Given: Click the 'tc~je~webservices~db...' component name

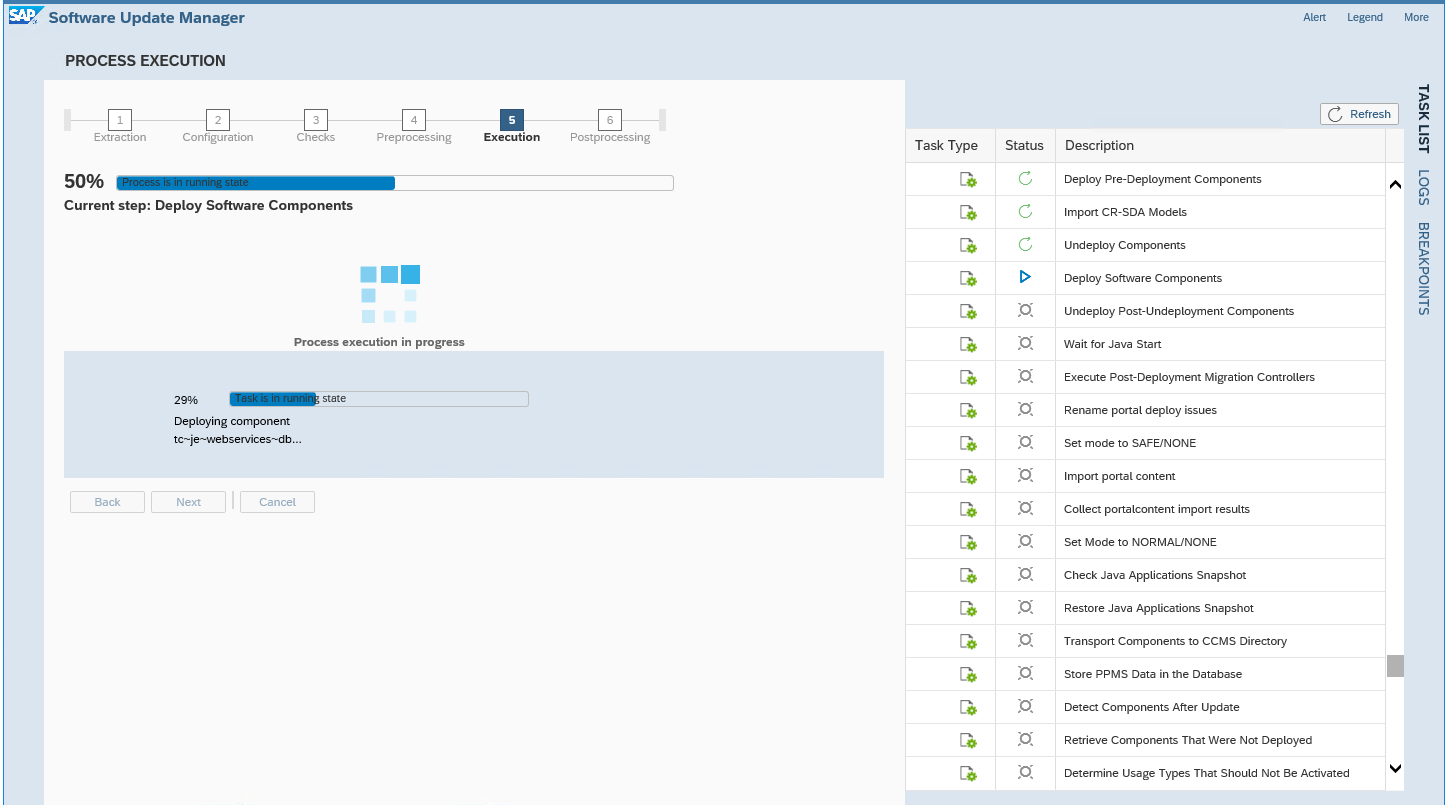Looking at the screenshot, I should point(238,439).
